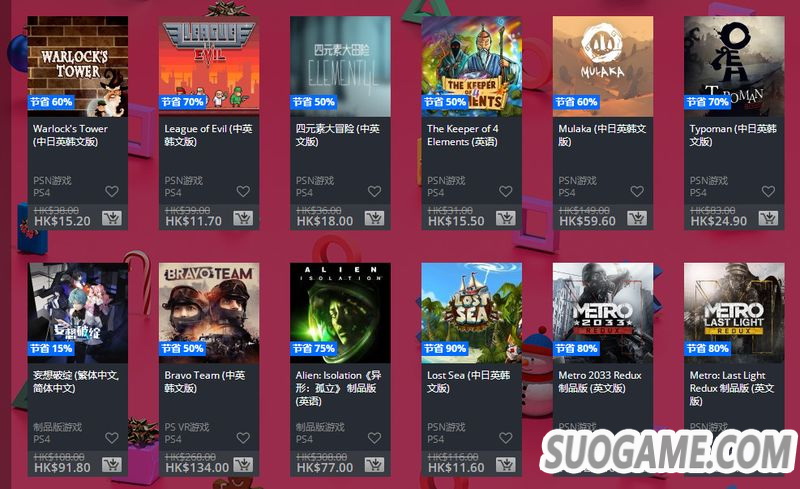Click the cart icon for HK$91.80 game
800x489 pixels.
112,465
